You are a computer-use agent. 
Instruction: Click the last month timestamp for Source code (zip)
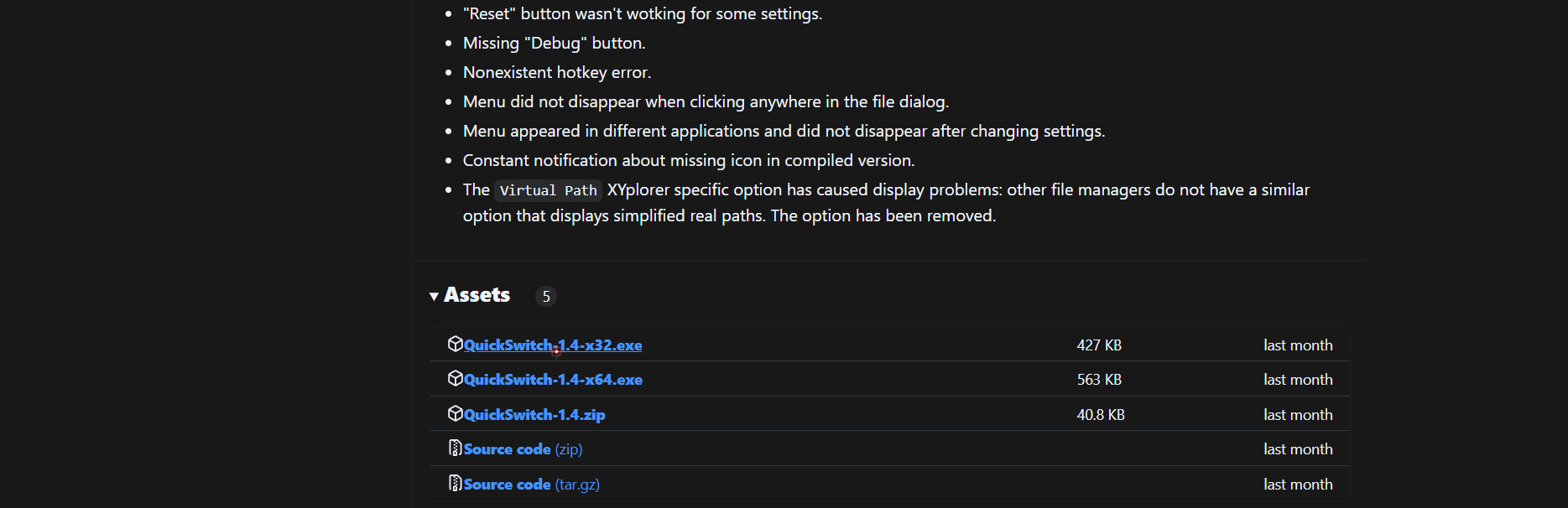[x=1298, y=449]
